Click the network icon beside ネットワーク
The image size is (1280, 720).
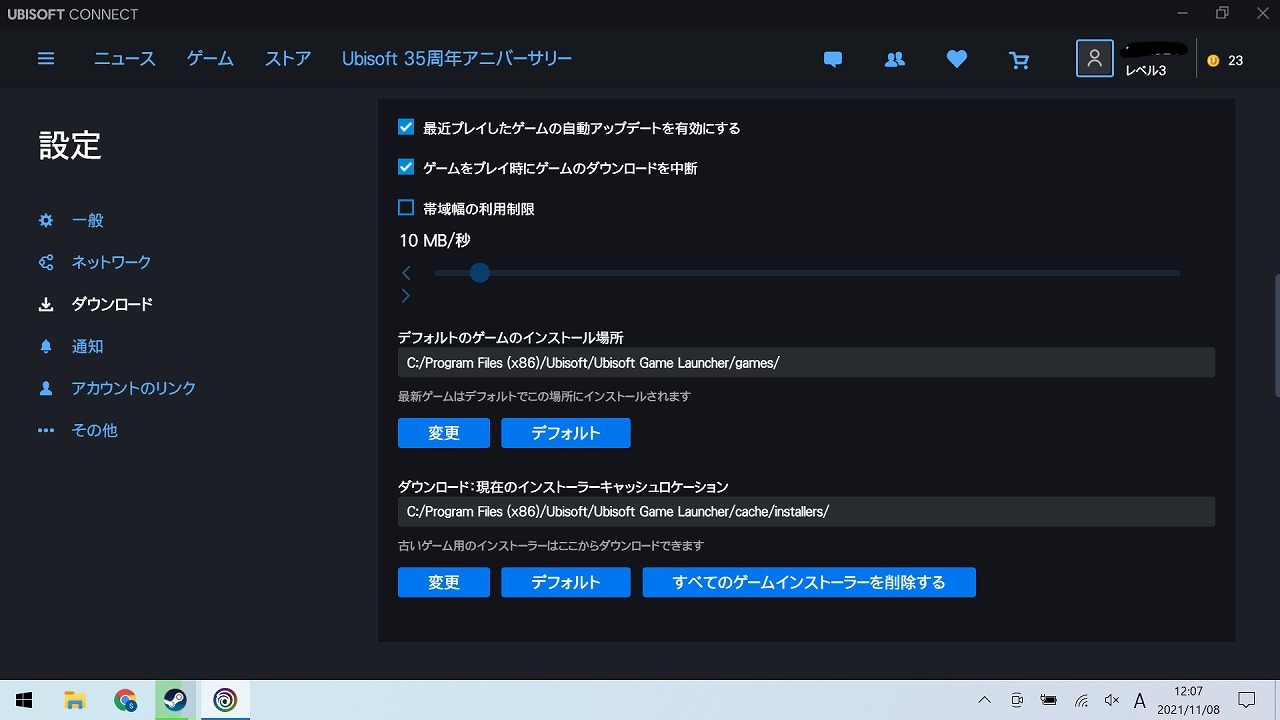pos(46,262)
